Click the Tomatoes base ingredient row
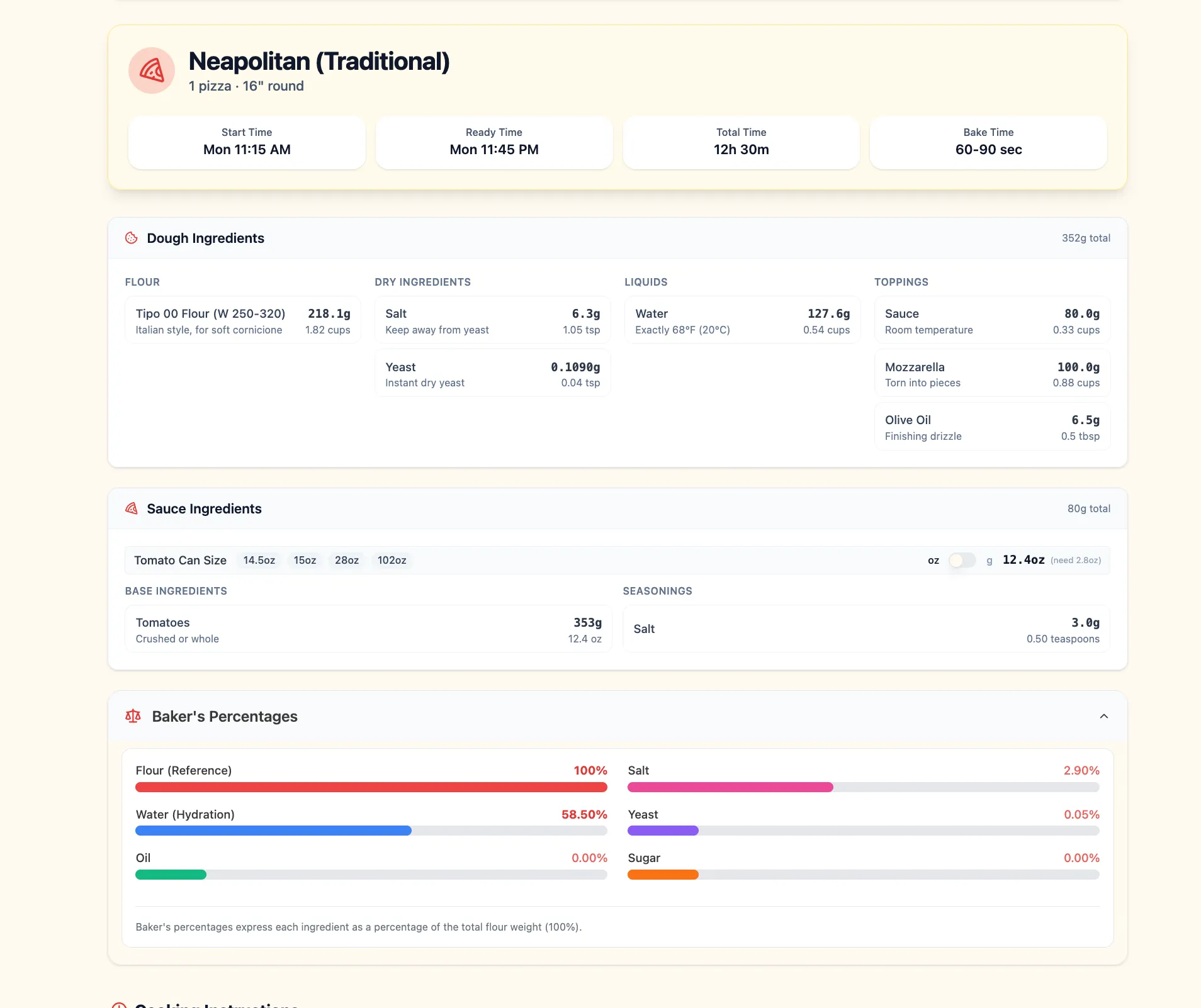Viewport: 1201px width, 1008px height. pos(368,629)
